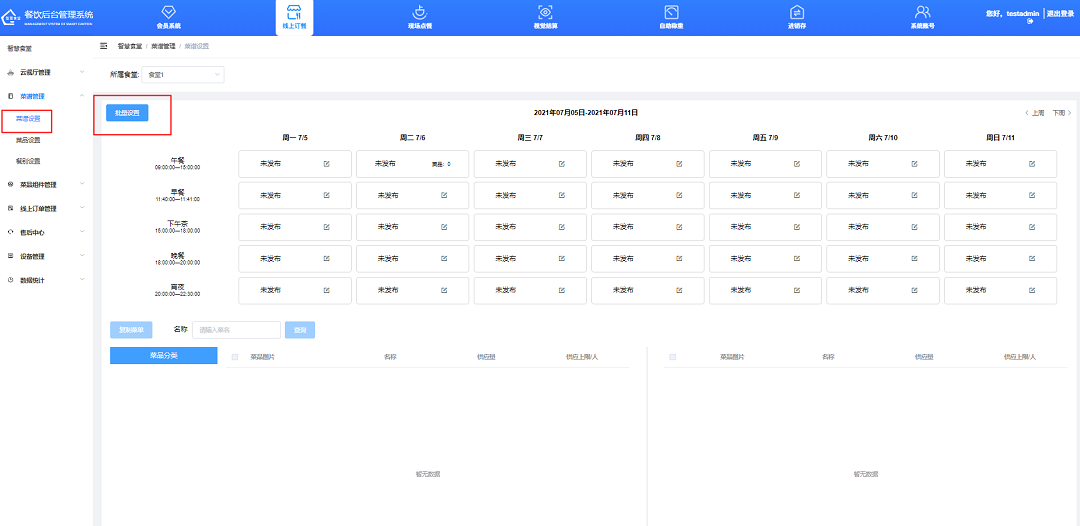
Task: Click the 系统账号 users icon
Action: coord(922,12)
